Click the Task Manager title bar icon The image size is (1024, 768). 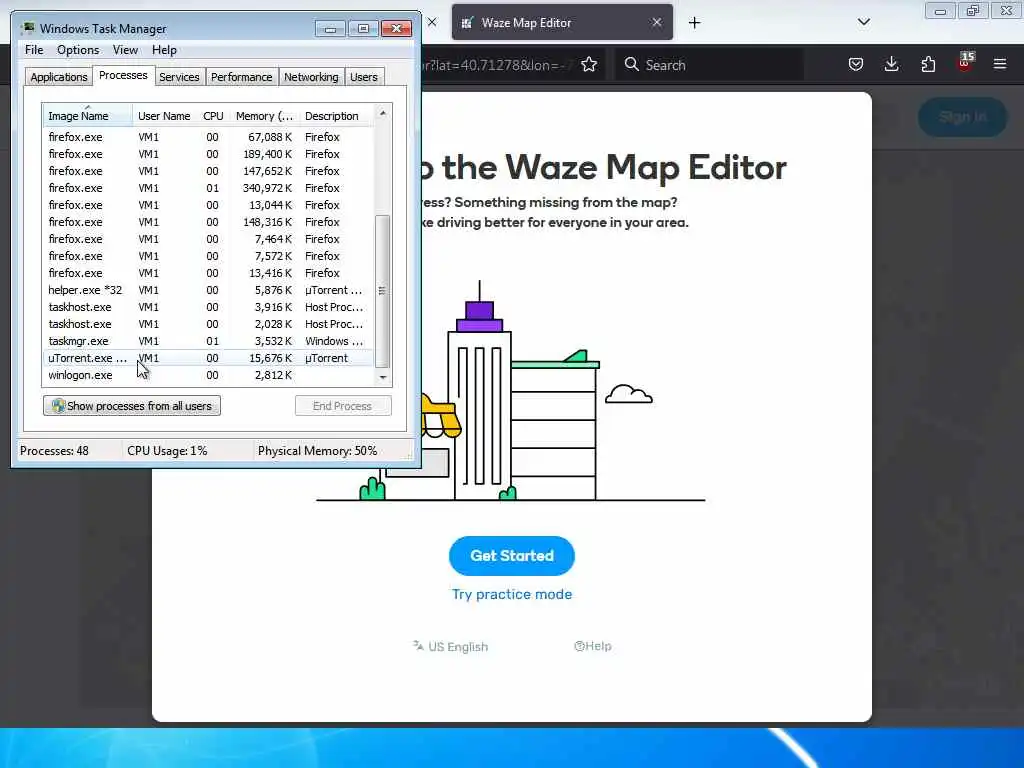pyautogui.click(x=28, y=28)
